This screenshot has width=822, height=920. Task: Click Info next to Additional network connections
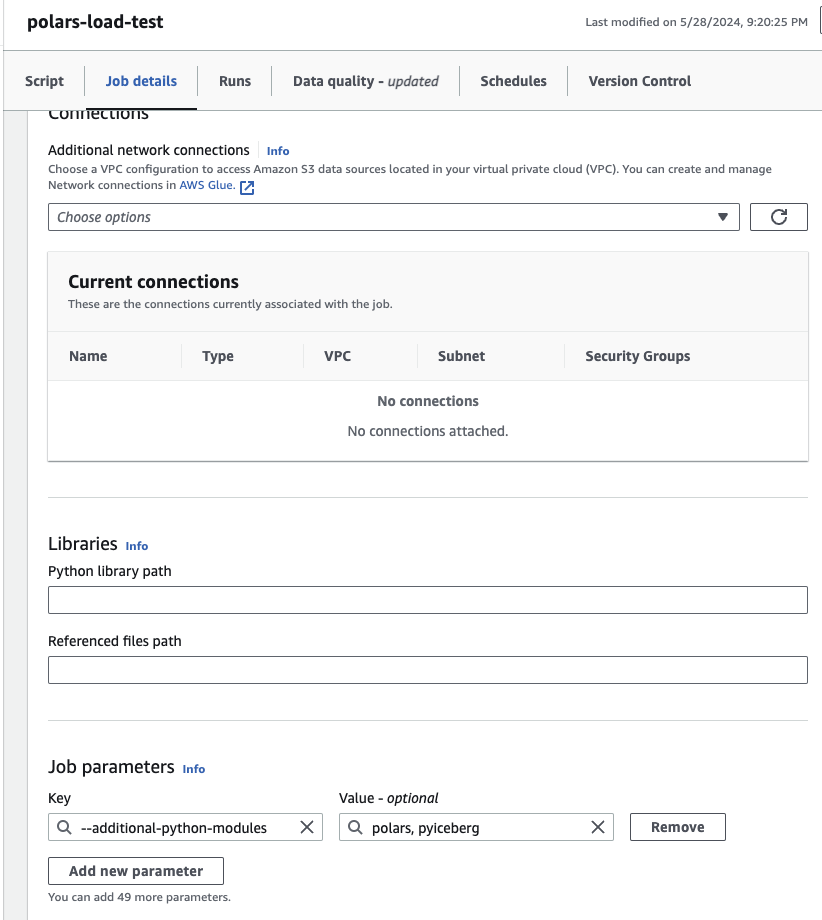coord(277,151)
